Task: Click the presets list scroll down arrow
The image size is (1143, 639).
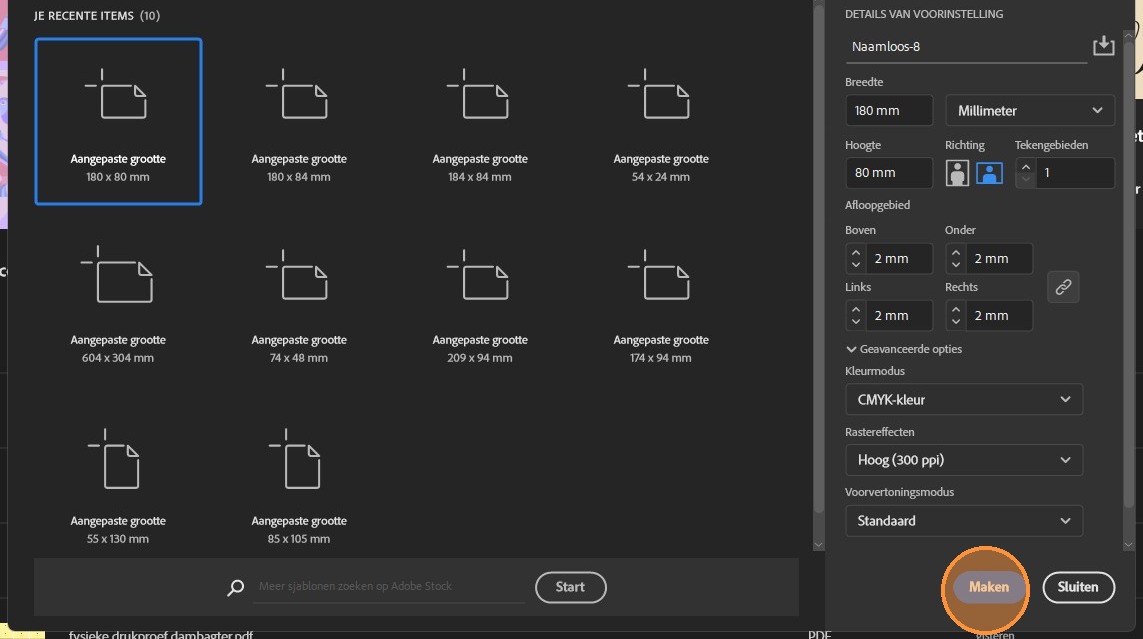Action: 818,544
